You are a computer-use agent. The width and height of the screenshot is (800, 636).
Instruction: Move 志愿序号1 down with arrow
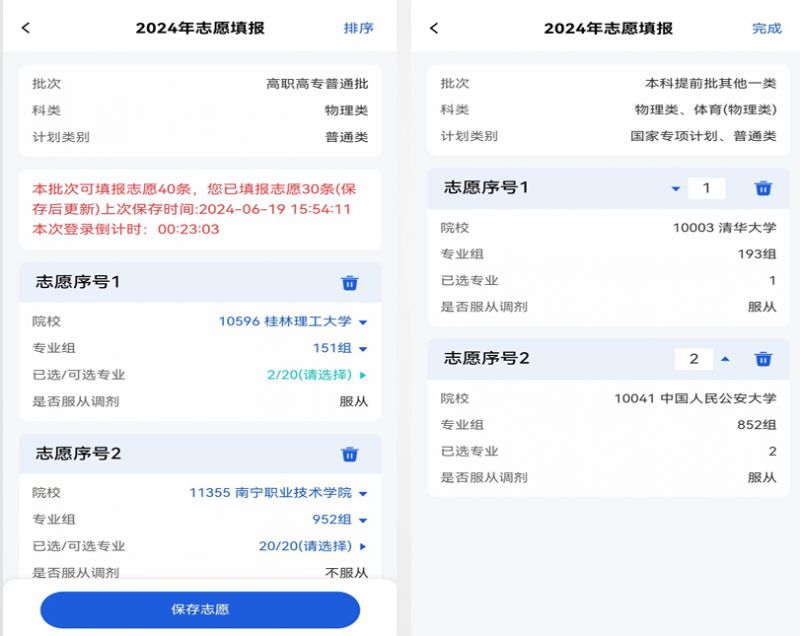[676, 189]
